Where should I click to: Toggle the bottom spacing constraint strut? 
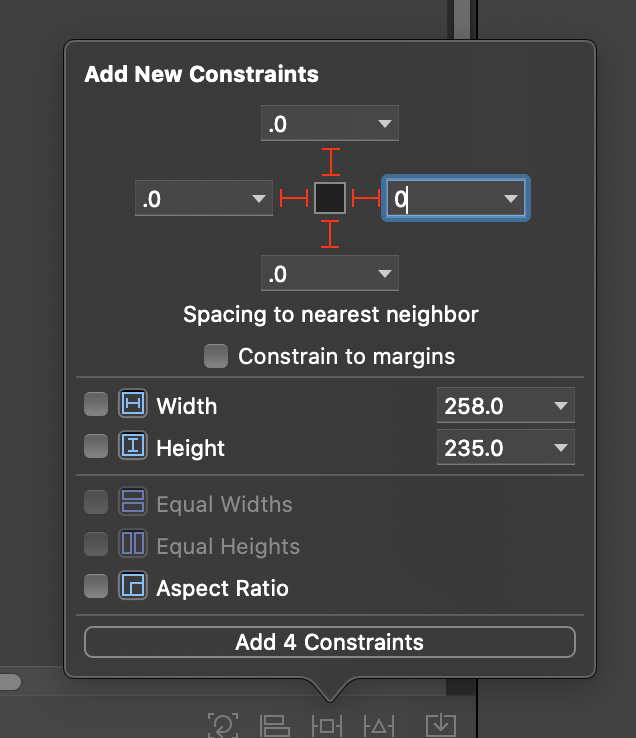[330, 235]
